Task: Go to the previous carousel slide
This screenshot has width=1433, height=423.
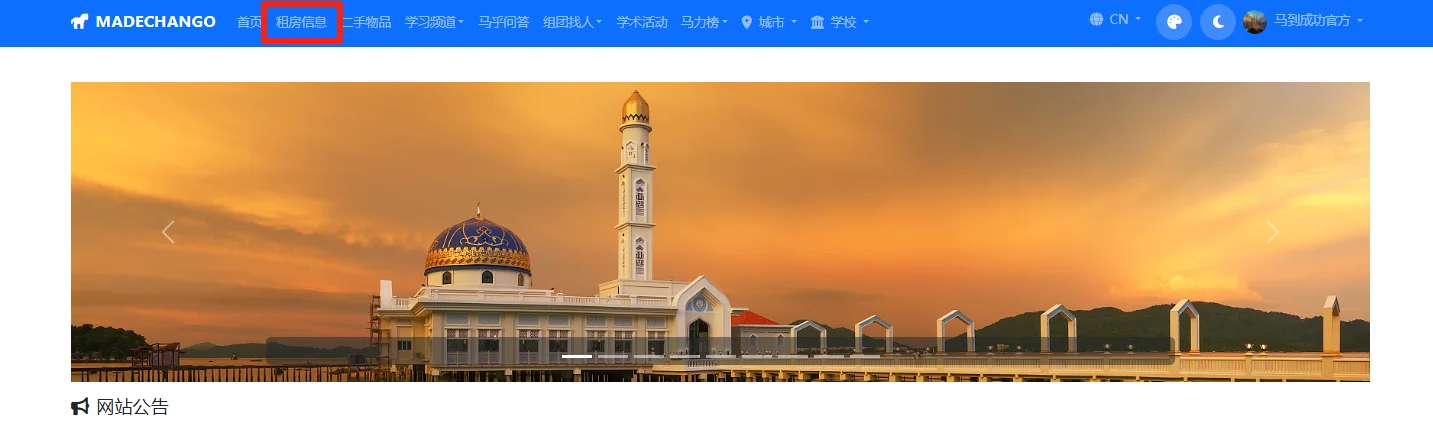Action: [x=168, y=232]
